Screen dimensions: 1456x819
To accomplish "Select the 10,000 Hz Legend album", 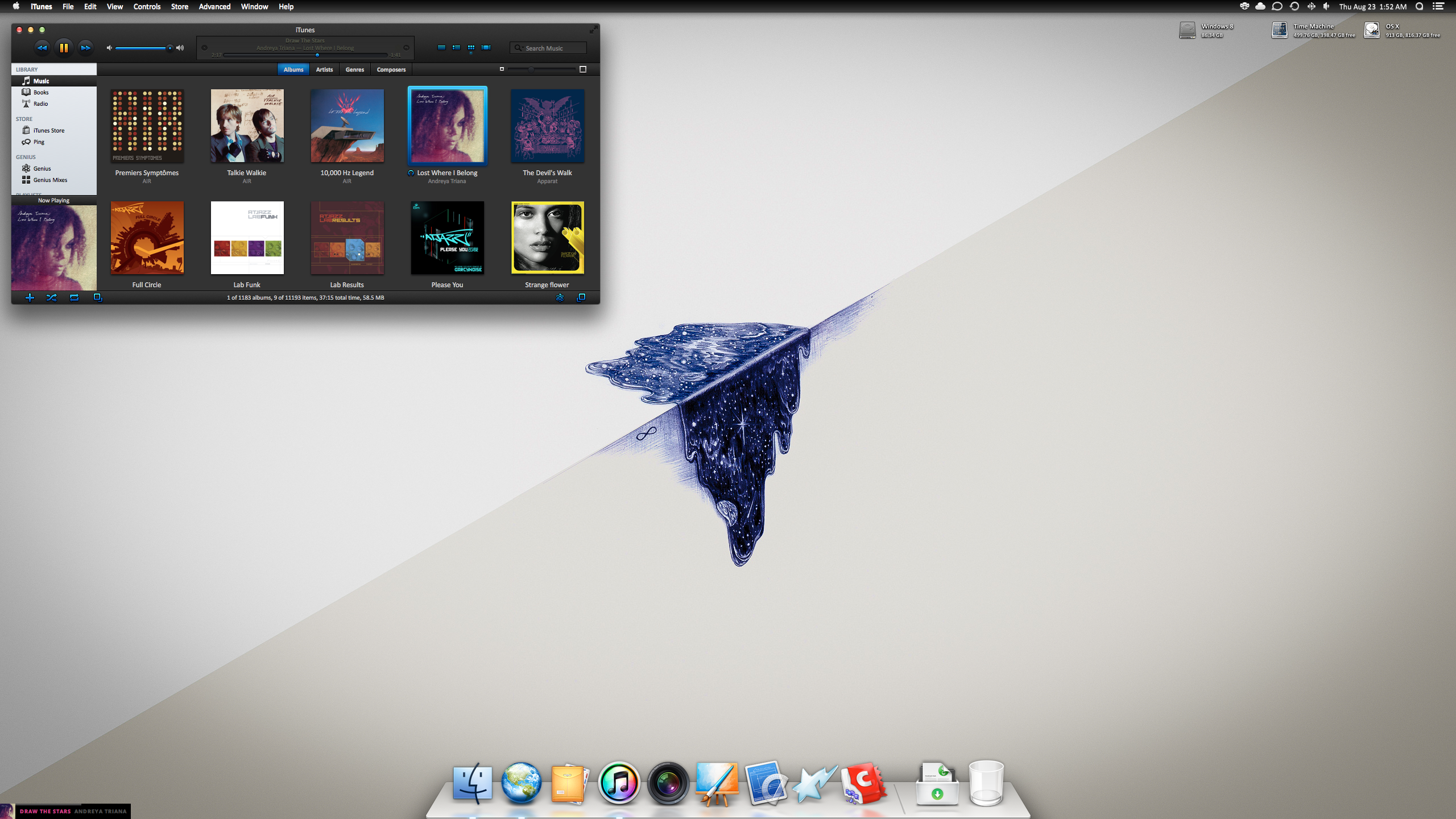I will 347,126.
